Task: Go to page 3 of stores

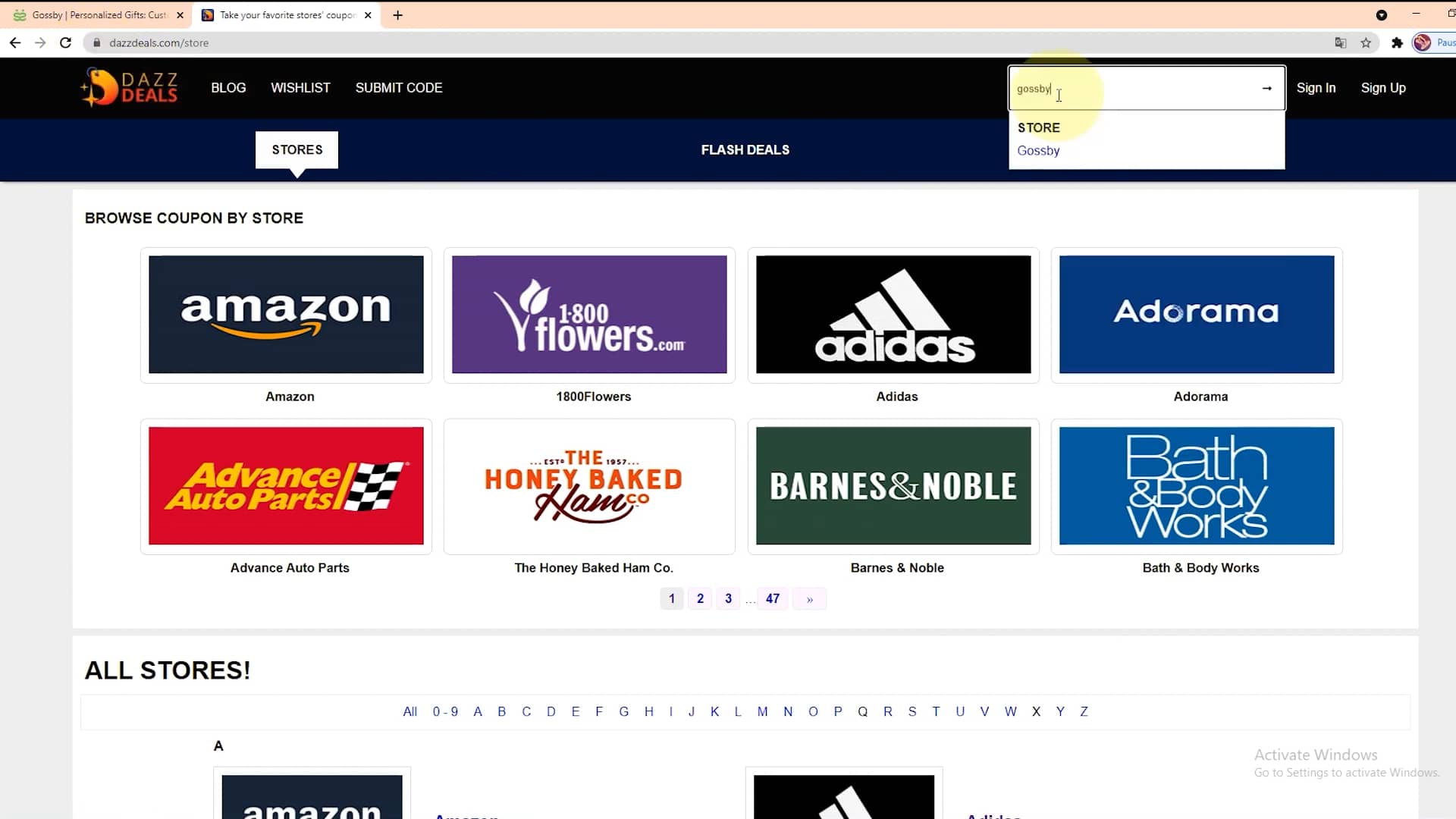Action: tap(728, 599)
